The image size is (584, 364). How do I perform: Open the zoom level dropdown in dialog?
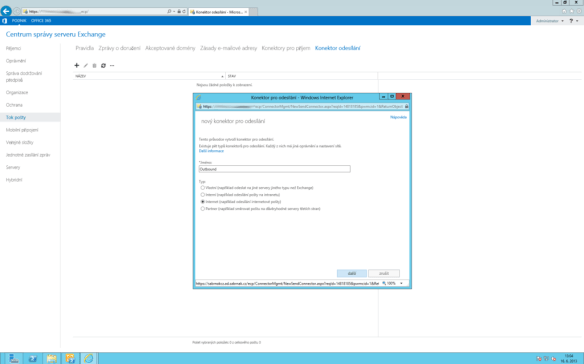tap(402, 284)
